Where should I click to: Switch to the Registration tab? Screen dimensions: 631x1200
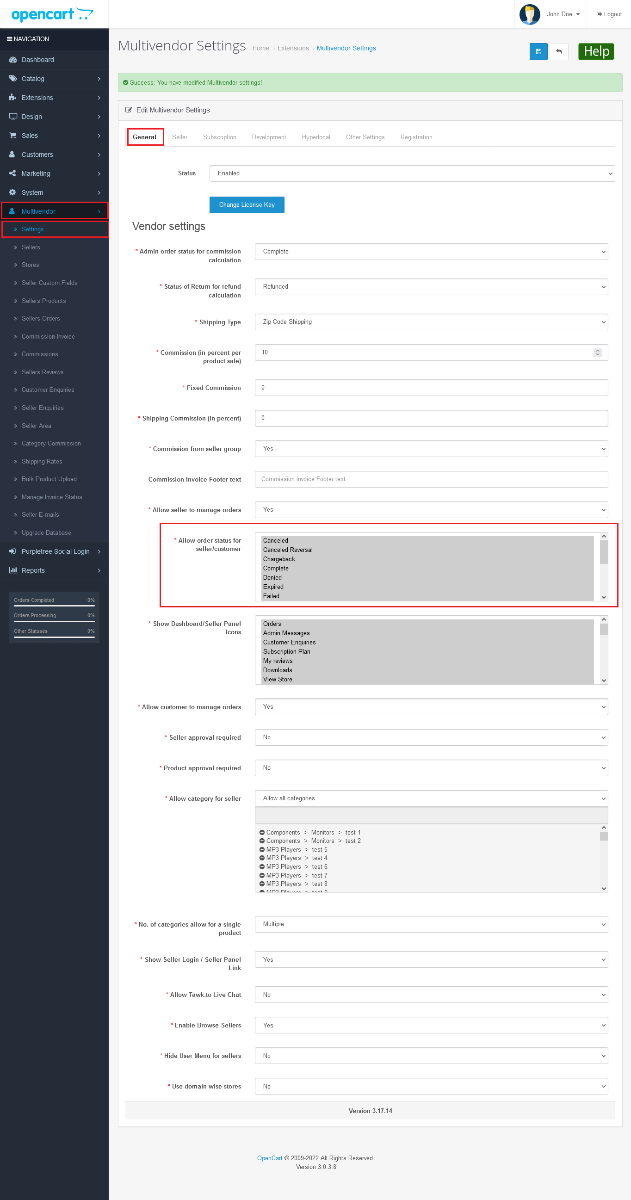tap(416, 137)
